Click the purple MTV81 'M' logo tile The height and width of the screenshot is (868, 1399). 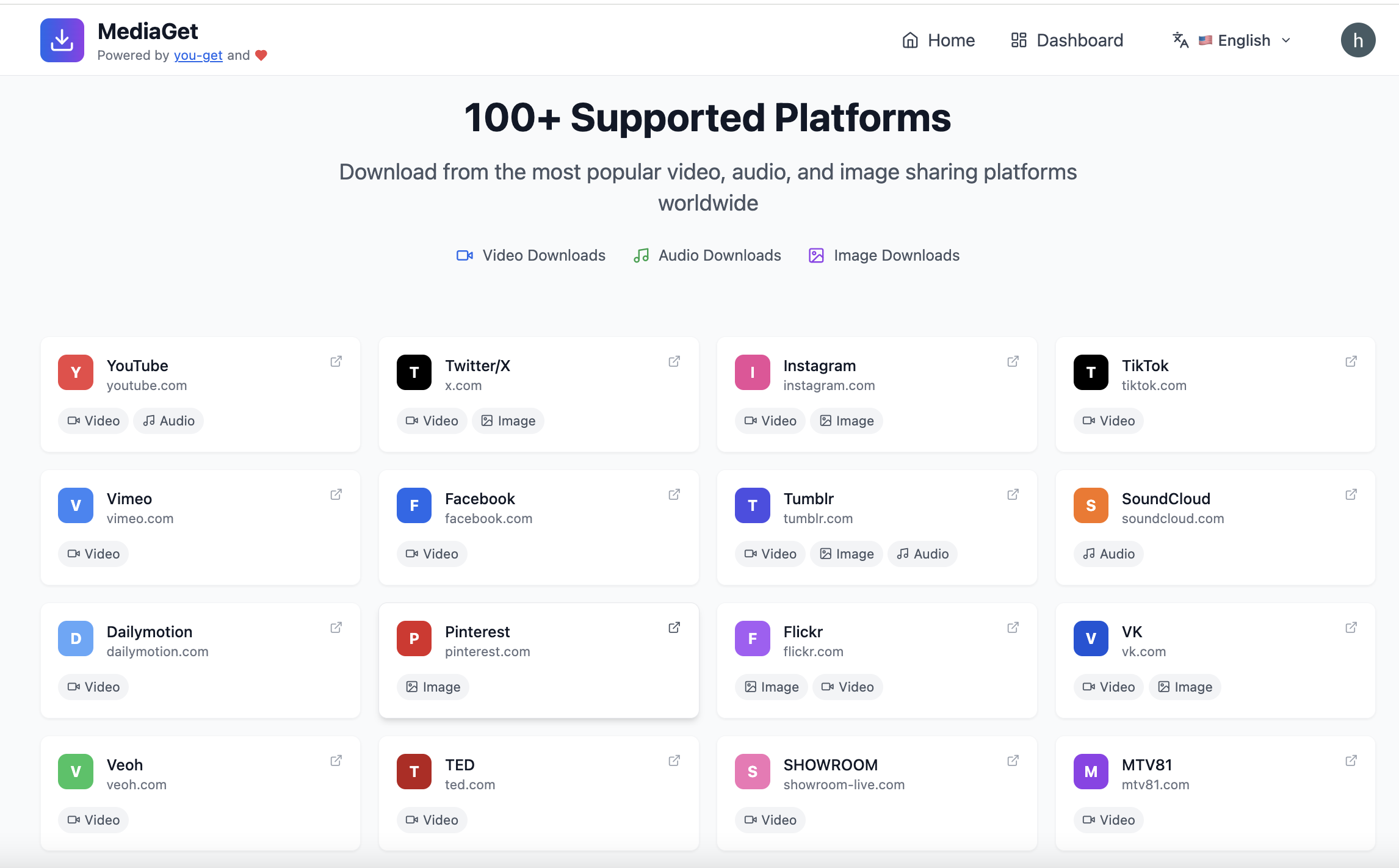click(x=1091, y=772)
